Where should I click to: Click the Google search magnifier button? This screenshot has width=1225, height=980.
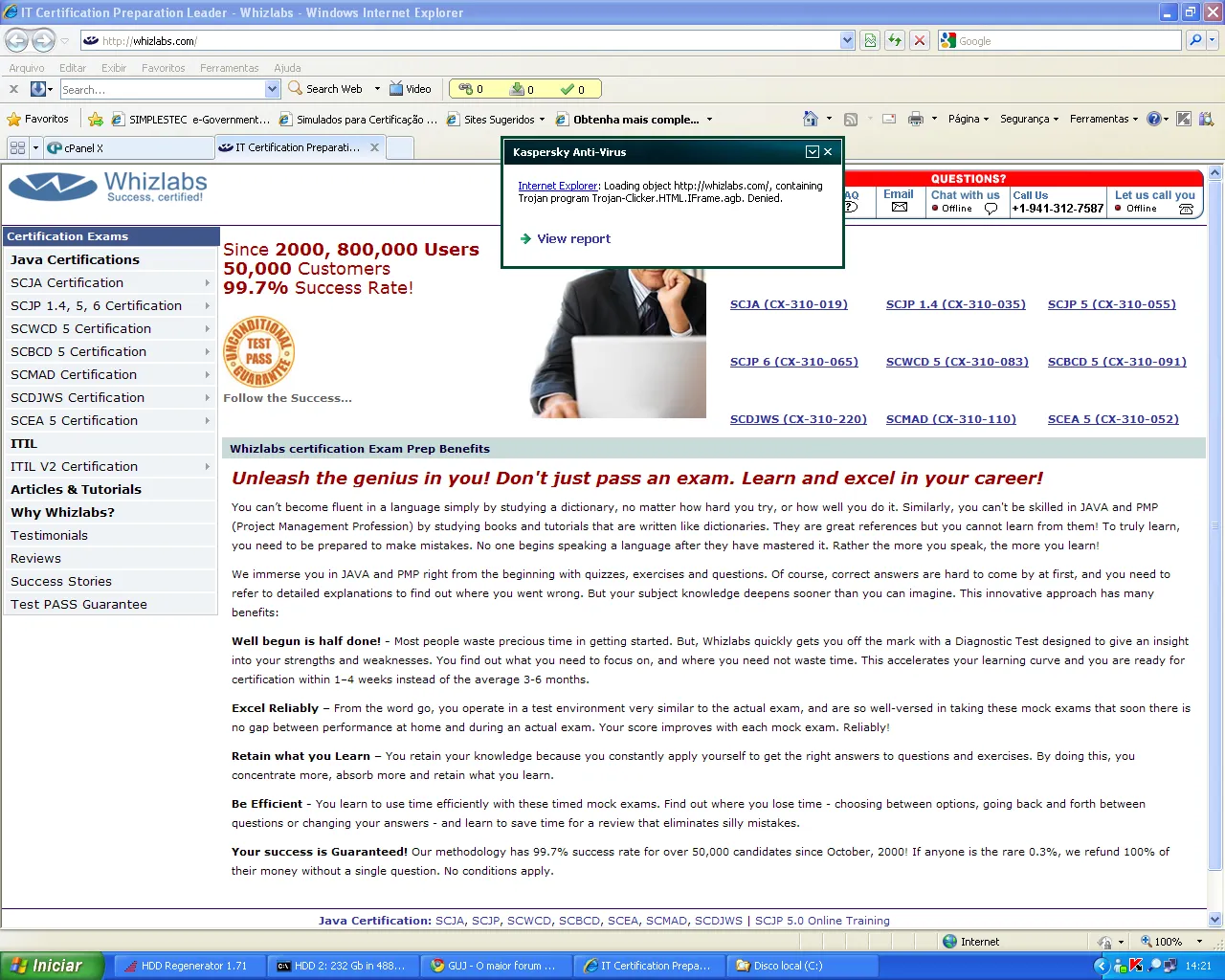[1194, 40]
